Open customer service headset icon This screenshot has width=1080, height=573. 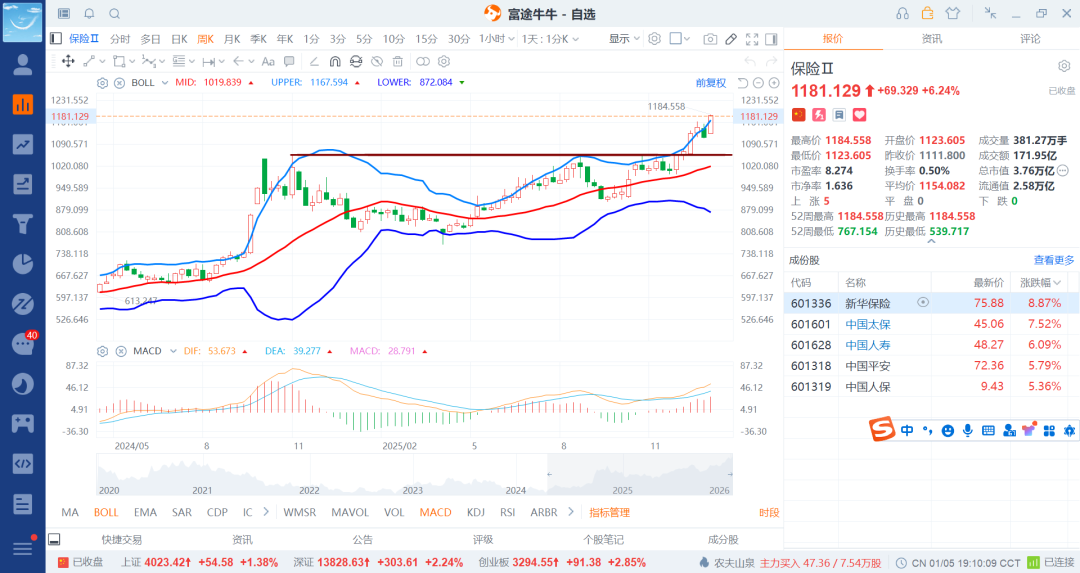pyautogui.click(x=903, y=13)
